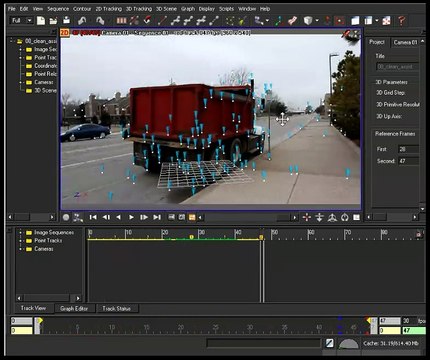Click the dotted yellow selection box icon
This screenshot has height=360, width=430.
230,21
